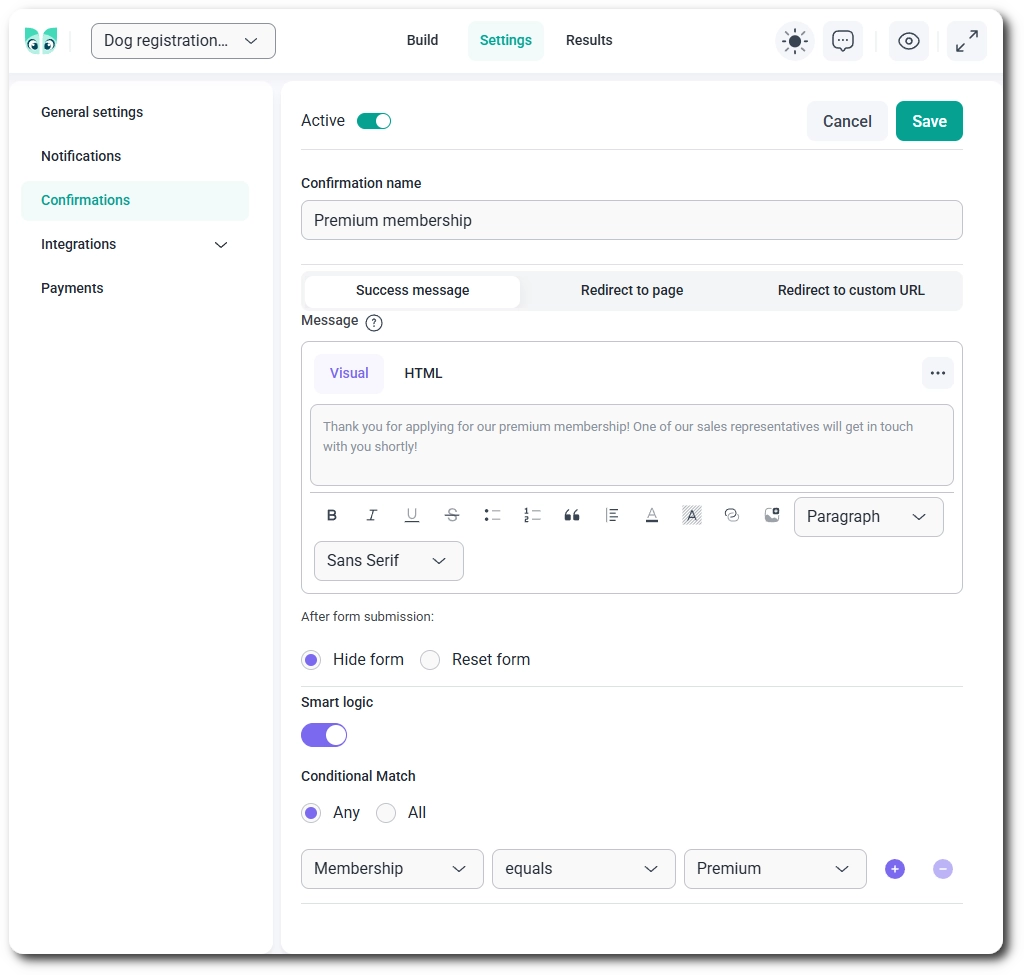The width and height of the screenshot is (1024, 975).
Task: Click the Confirmation name input field
Action: [x=632, y=221]
